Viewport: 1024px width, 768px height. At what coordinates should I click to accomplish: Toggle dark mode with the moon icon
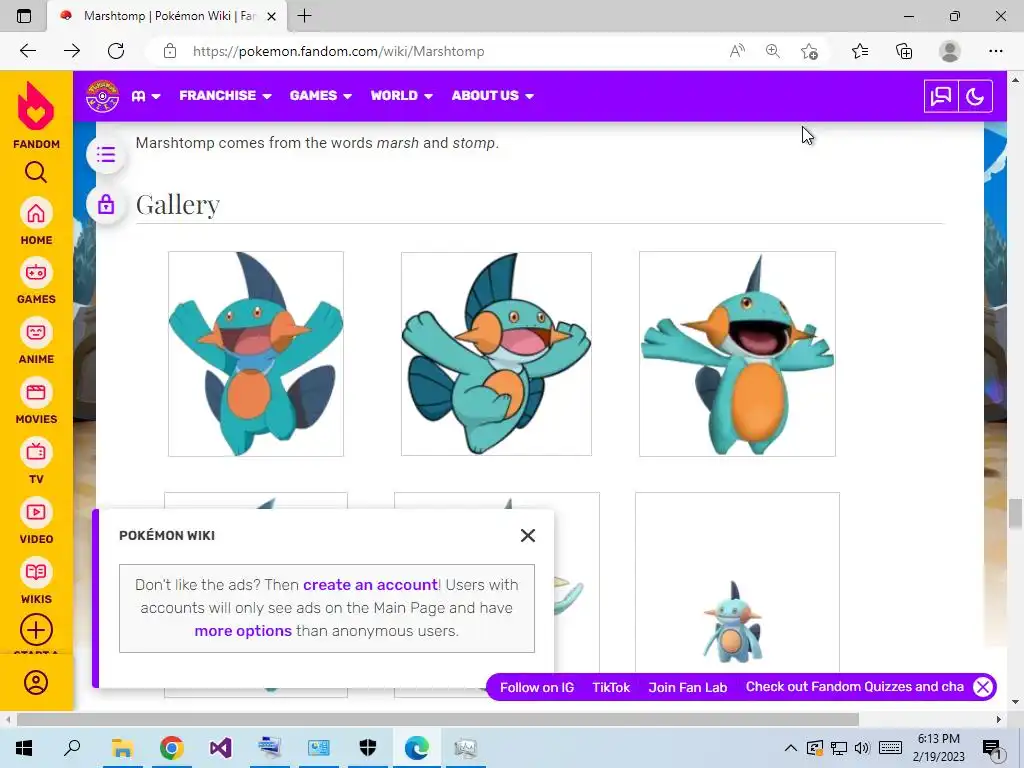coord(976,96)
